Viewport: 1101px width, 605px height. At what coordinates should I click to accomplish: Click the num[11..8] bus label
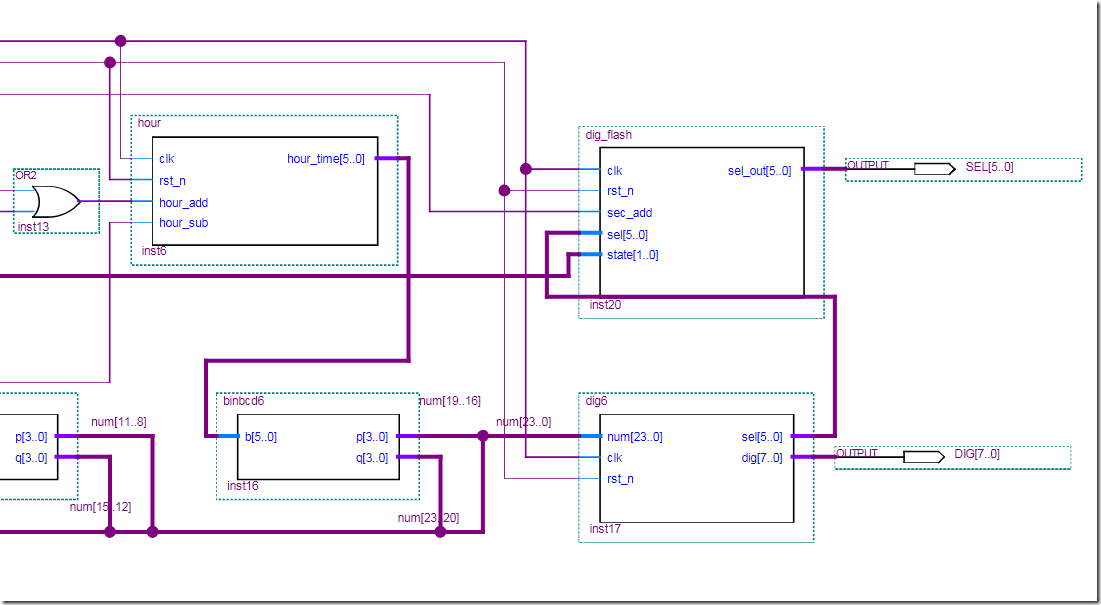(119, 422)
